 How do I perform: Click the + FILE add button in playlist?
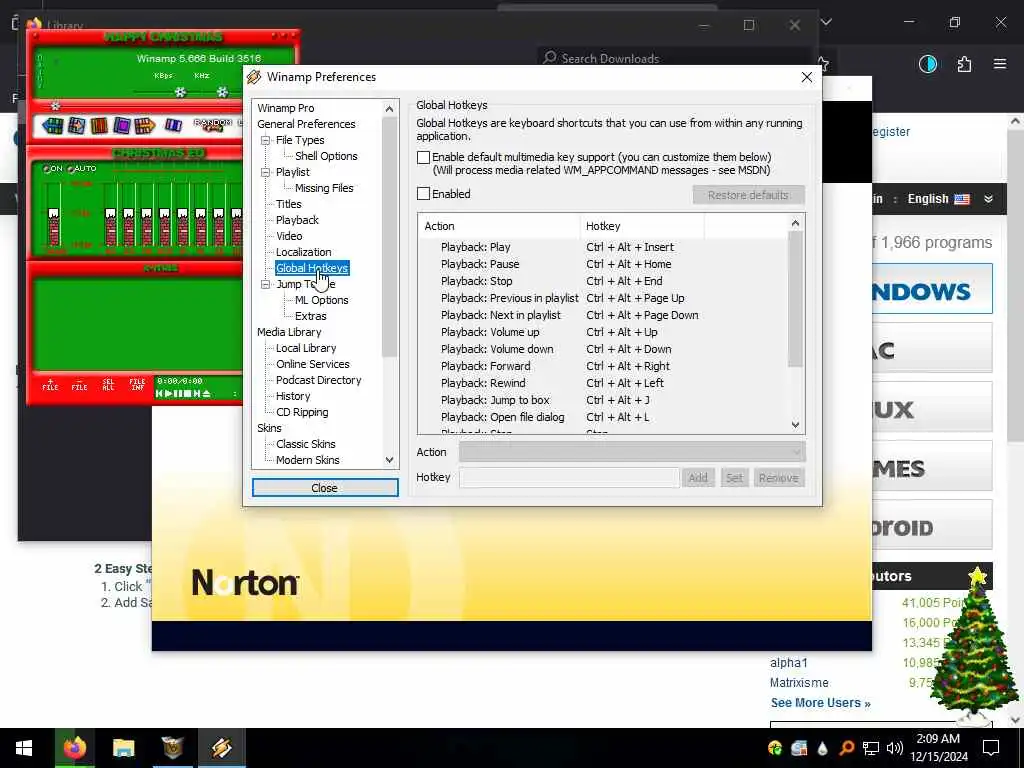pos(50,384)
